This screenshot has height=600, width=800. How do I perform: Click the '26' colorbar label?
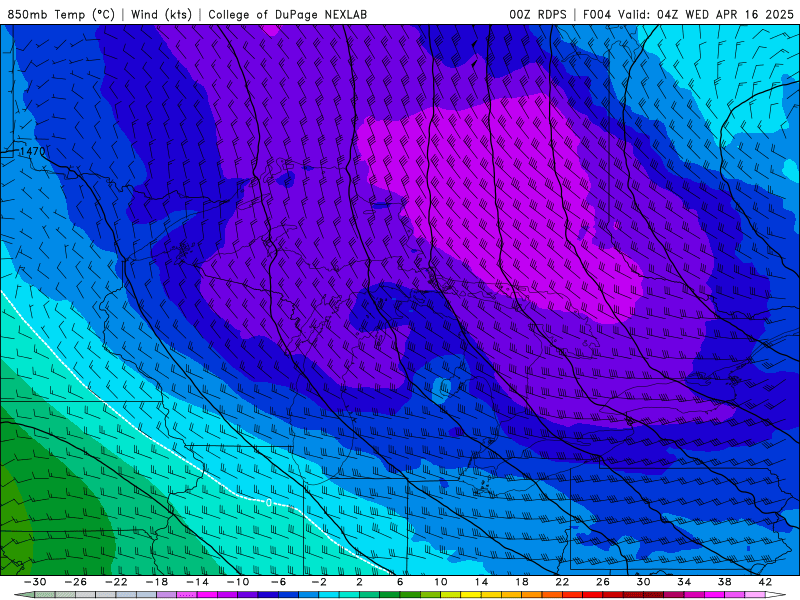click(603, 582)
